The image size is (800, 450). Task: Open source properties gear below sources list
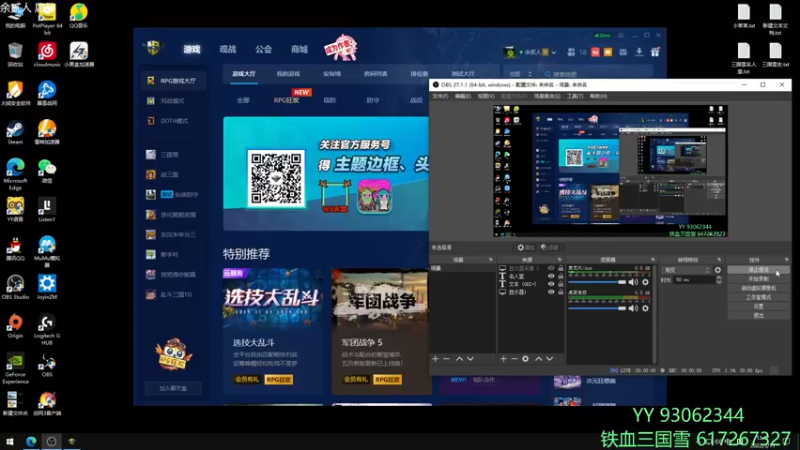(x=525, y=359)
